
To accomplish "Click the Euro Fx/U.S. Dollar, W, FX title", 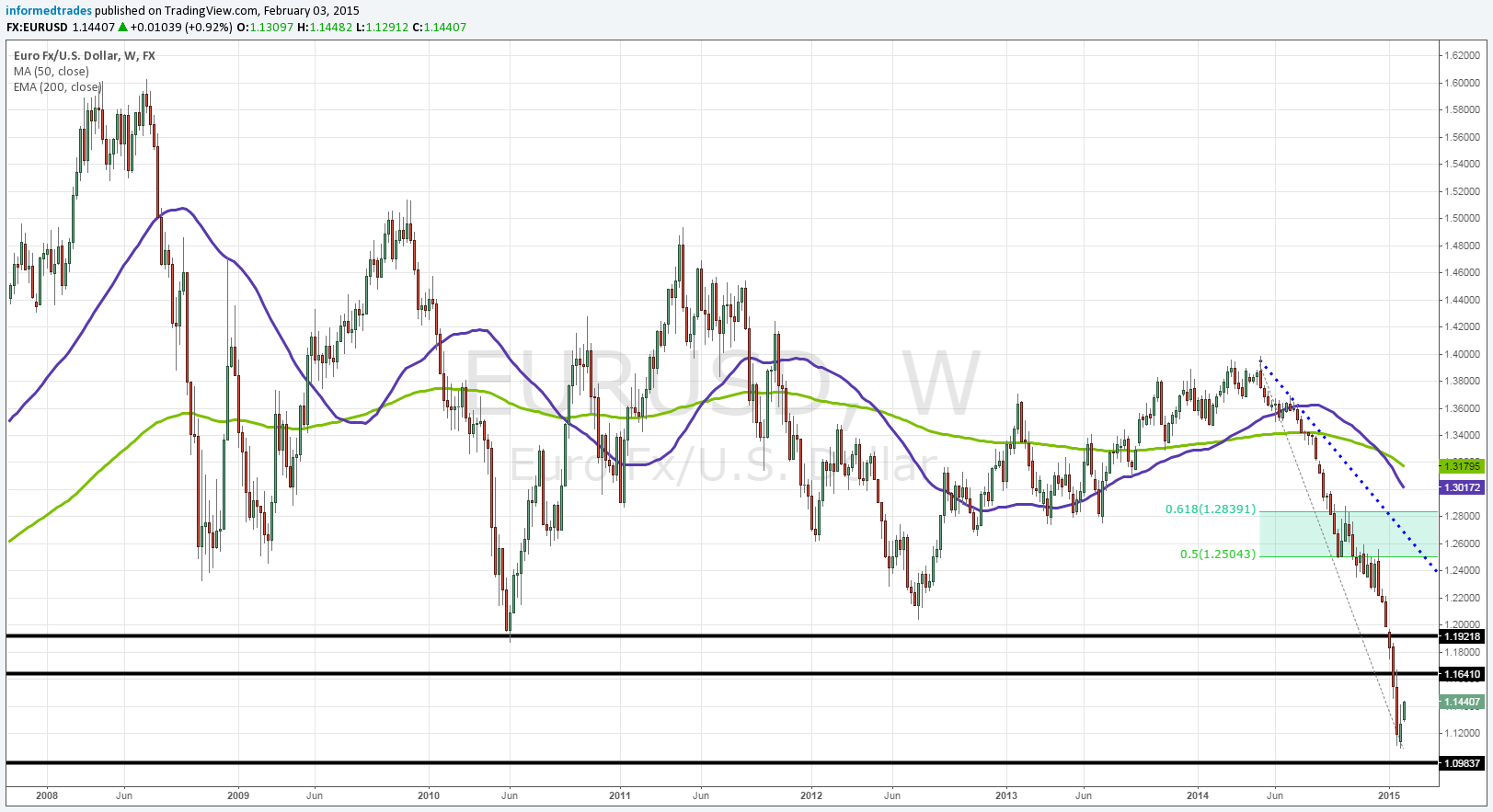I will coord(85,55).
